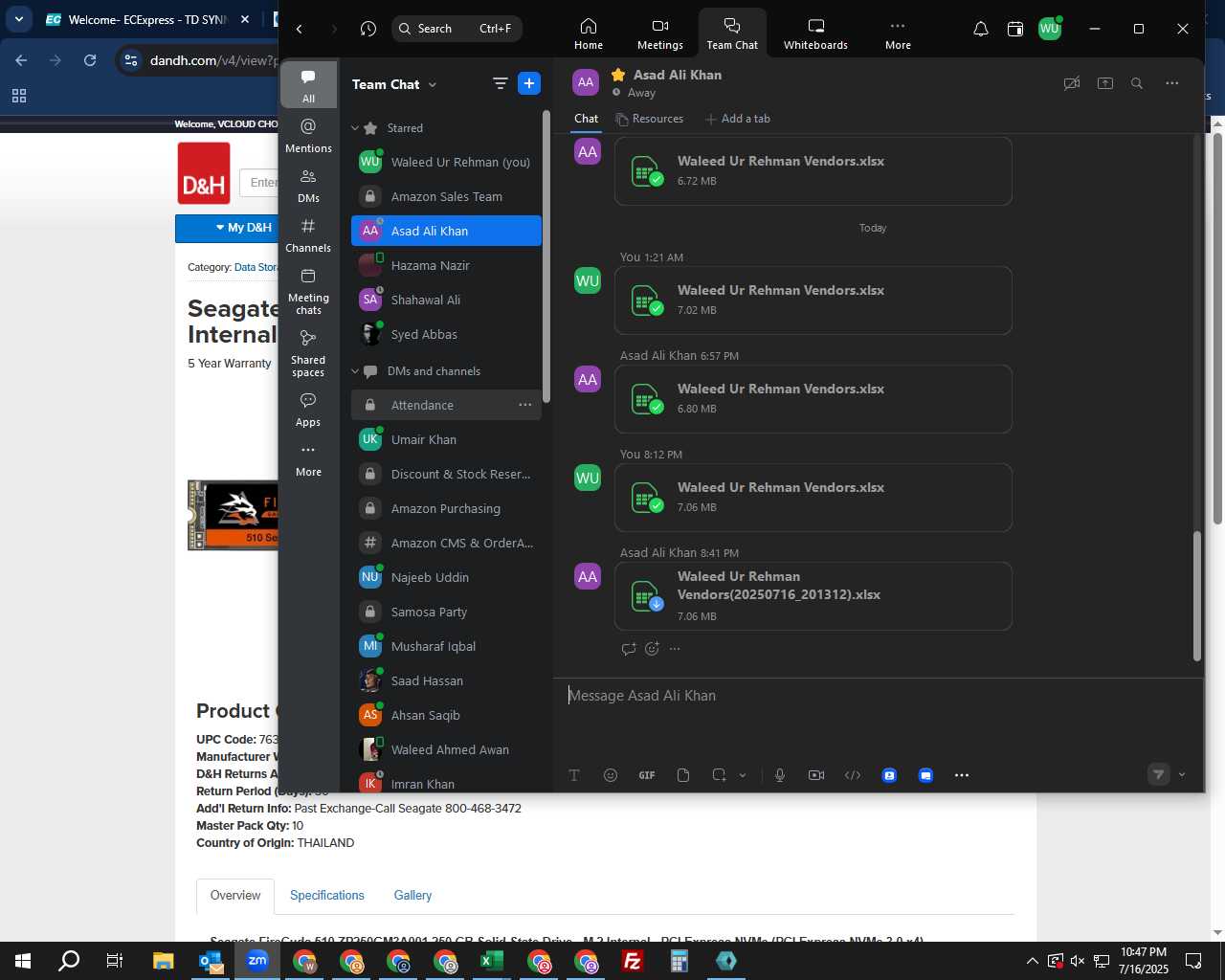Unstar Asad Ali Khan with the star icon
The image size is (1225, 980).
pyautogui.click(x=618, y=74)
